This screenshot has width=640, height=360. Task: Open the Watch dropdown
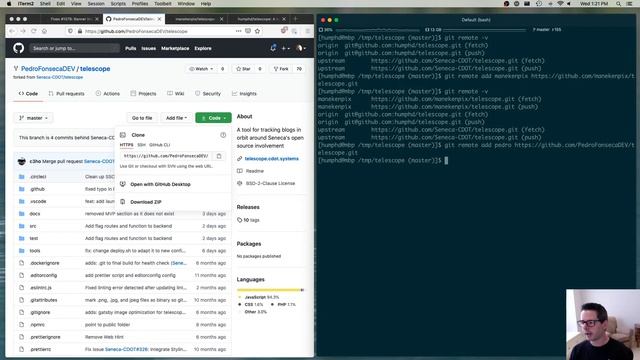click(x=201, y=69)
